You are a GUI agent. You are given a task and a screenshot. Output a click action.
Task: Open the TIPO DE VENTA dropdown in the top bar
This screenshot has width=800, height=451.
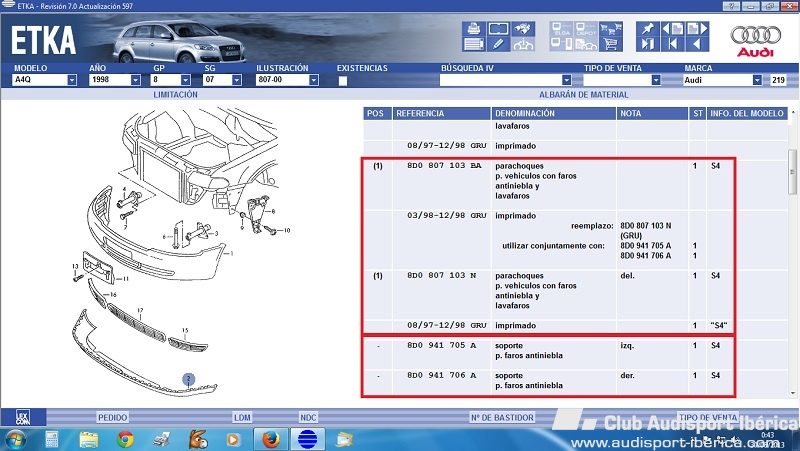(656, 80)
